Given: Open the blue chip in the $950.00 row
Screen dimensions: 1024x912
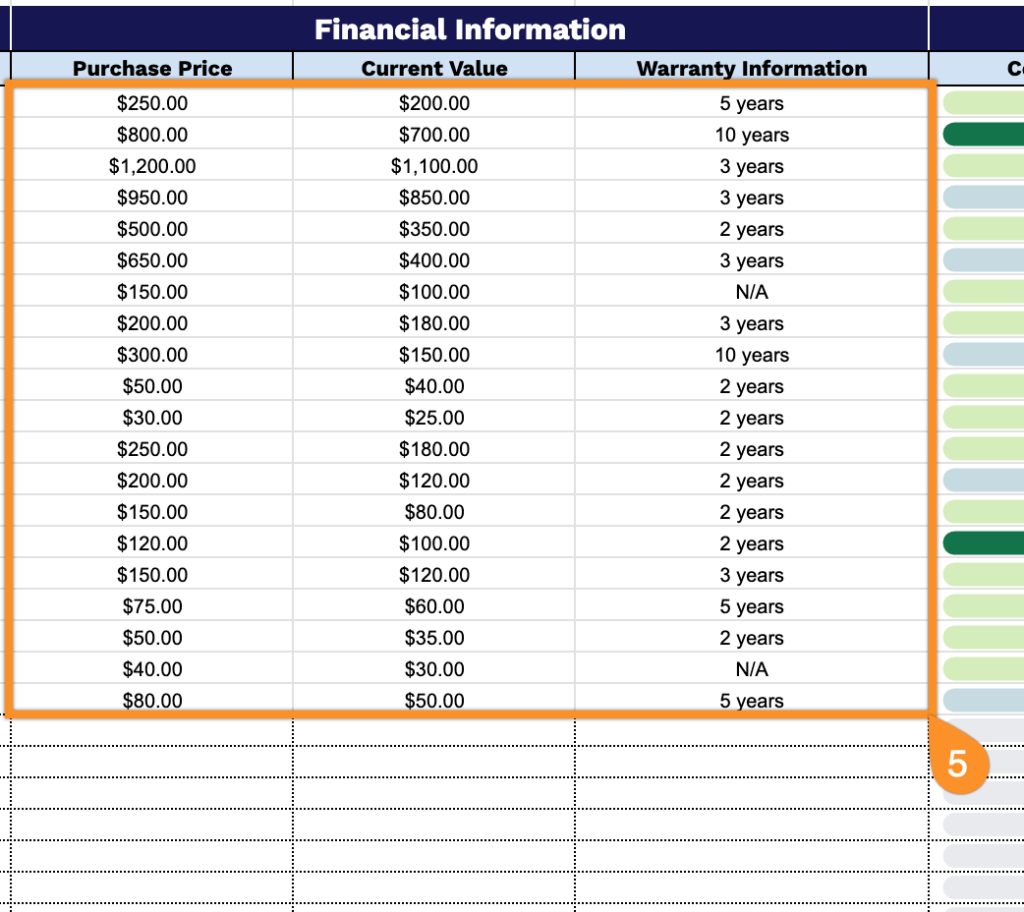Looking at the screenshot, I should [983, 197].
